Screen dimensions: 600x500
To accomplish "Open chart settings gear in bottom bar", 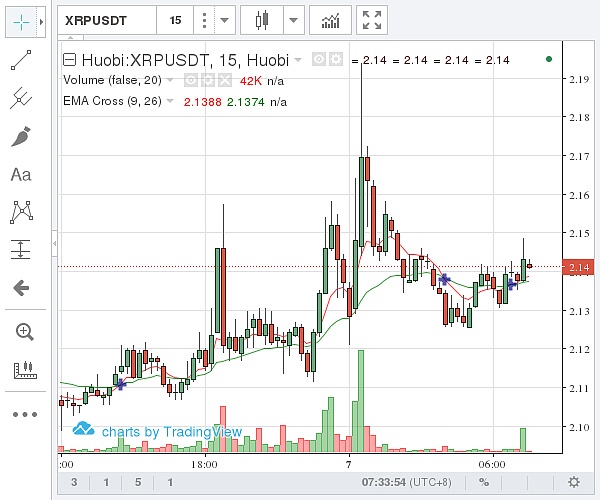I will click(574, 482).
